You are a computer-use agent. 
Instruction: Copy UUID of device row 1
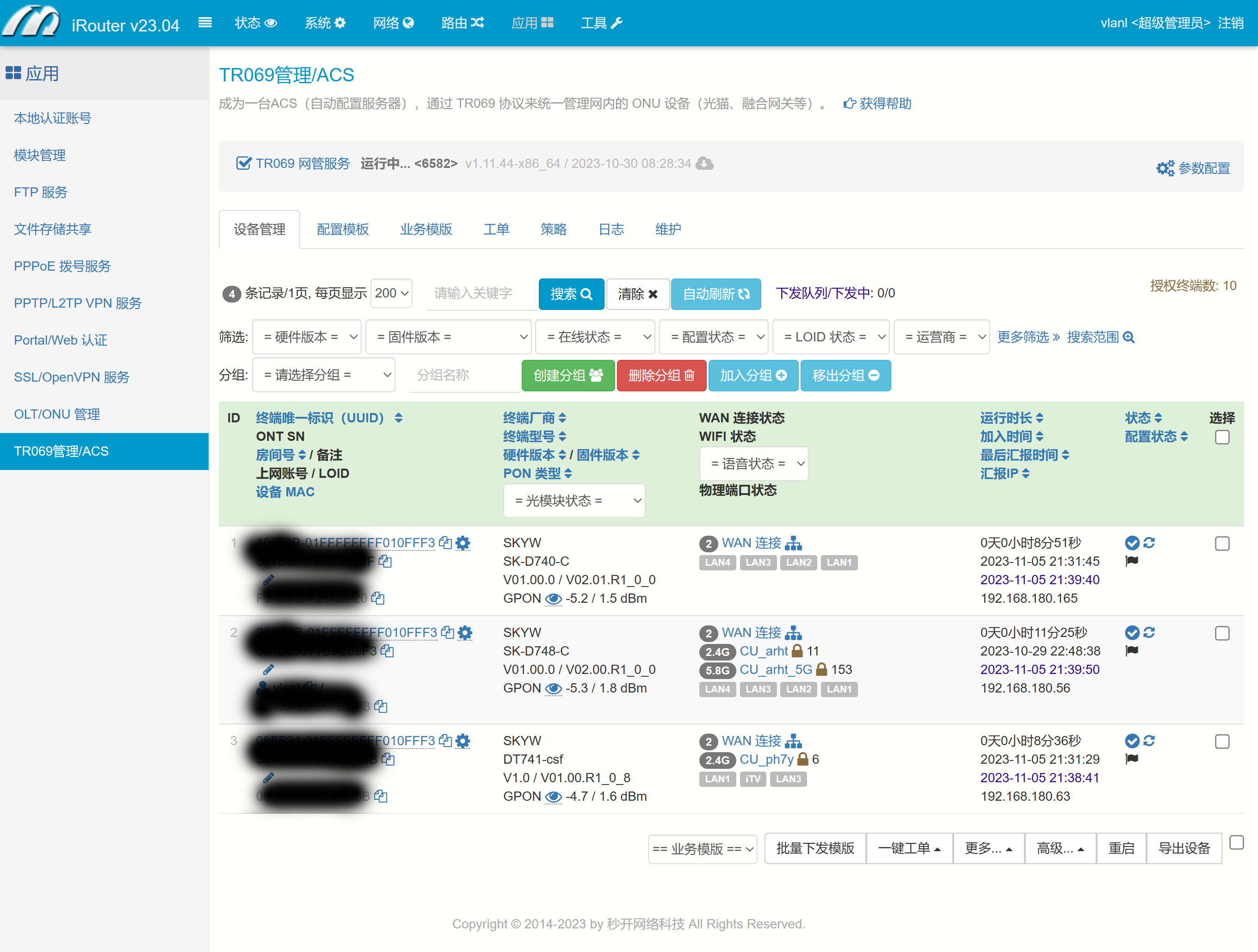click(445, 543)
